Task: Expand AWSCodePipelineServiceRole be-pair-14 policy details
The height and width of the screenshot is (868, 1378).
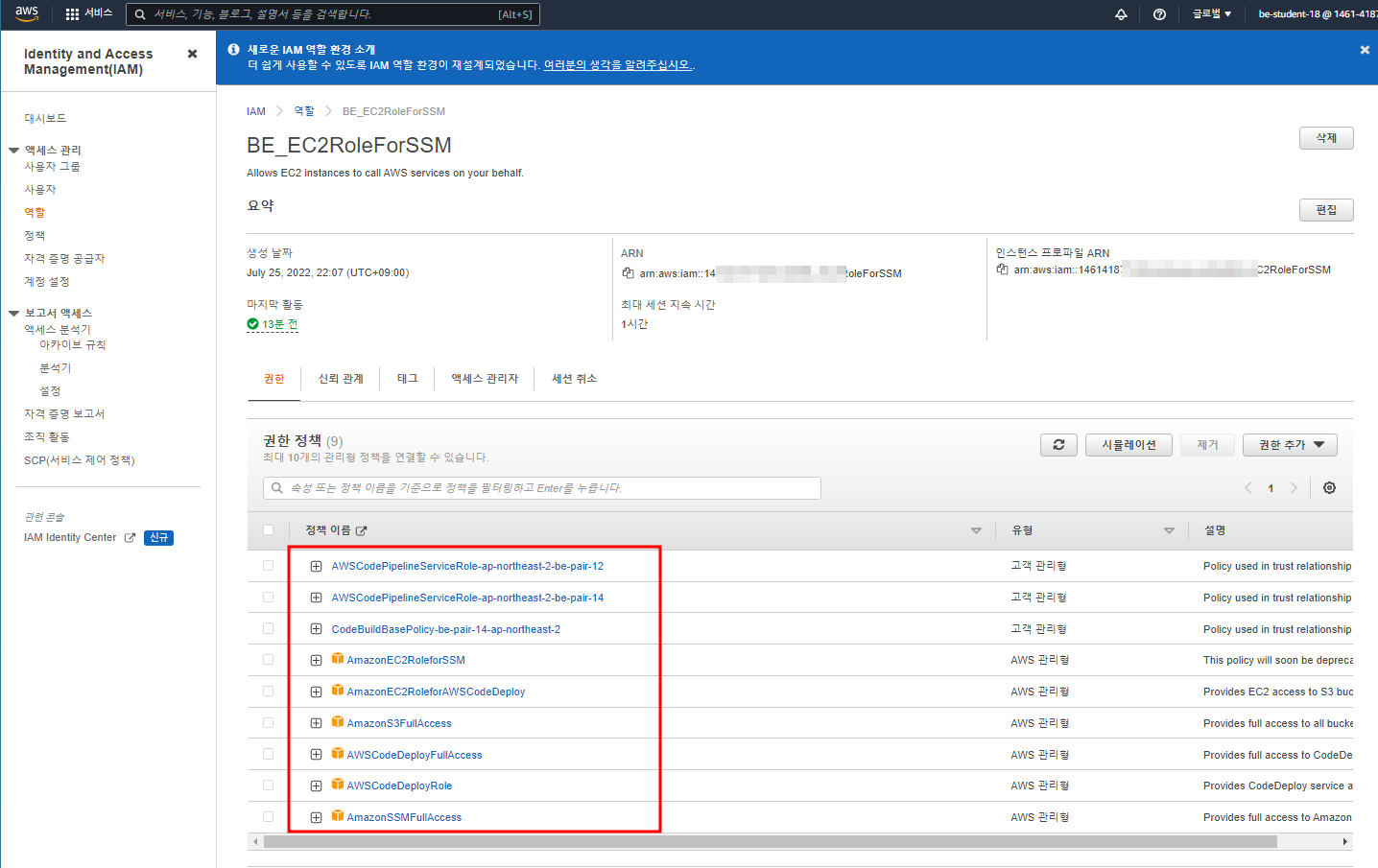Action: pyautogui.click(x=316, y=598)
